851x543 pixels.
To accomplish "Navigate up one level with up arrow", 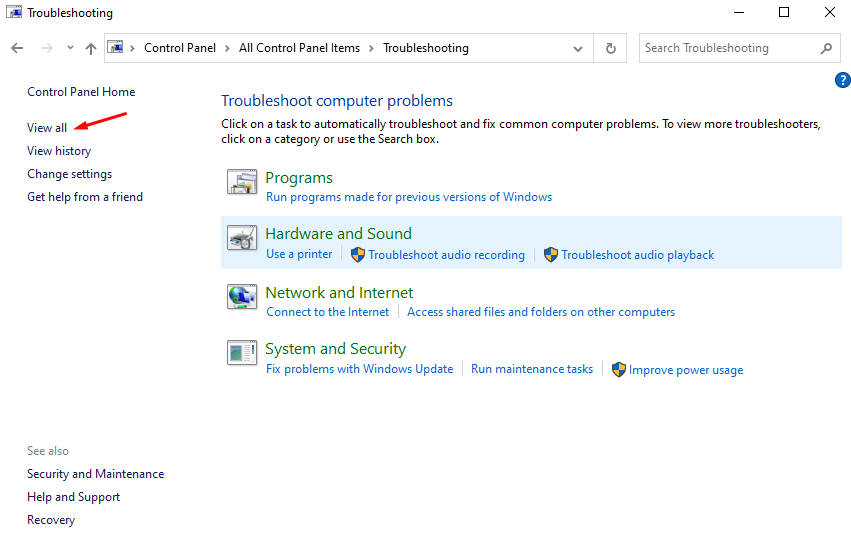I will coord(91,48).
